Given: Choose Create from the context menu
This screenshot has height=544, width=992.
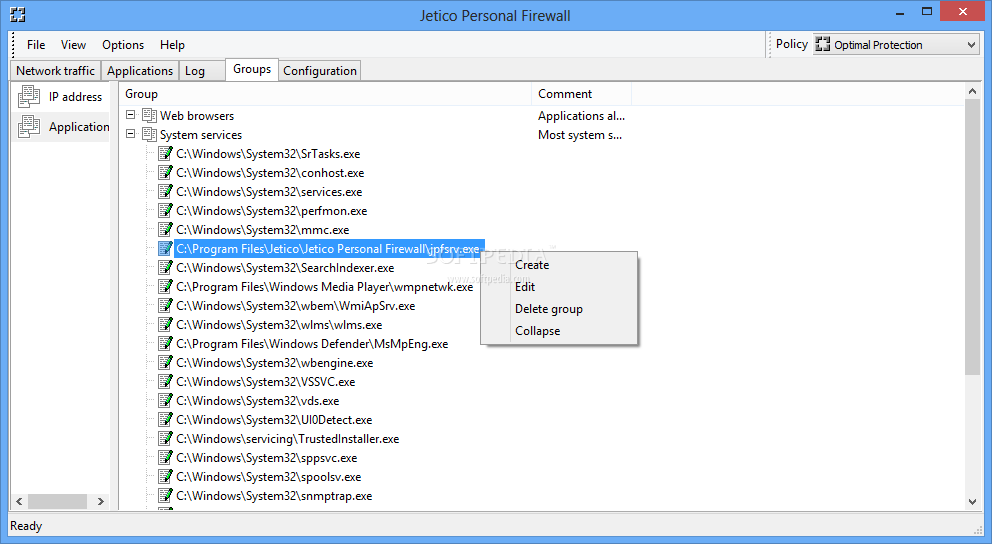Looking at the screenshot, I should (x=559, y=264).
